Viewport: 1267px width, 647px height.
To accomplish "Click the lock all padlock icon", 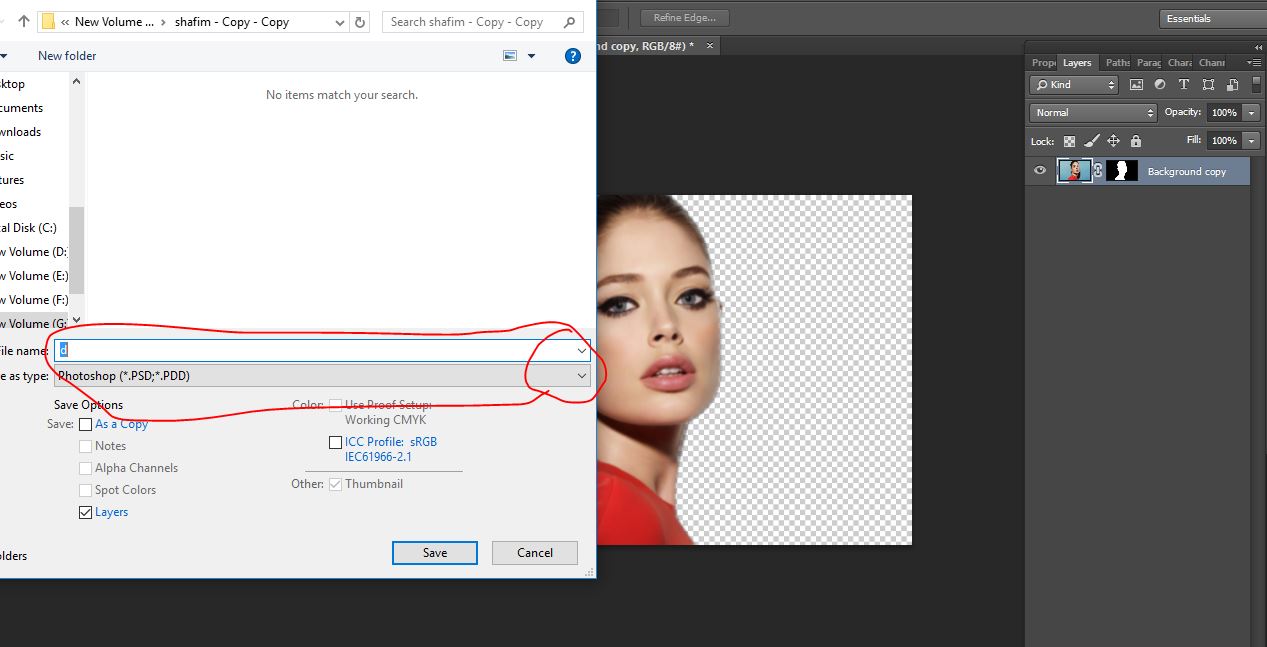I will 1136,140.
